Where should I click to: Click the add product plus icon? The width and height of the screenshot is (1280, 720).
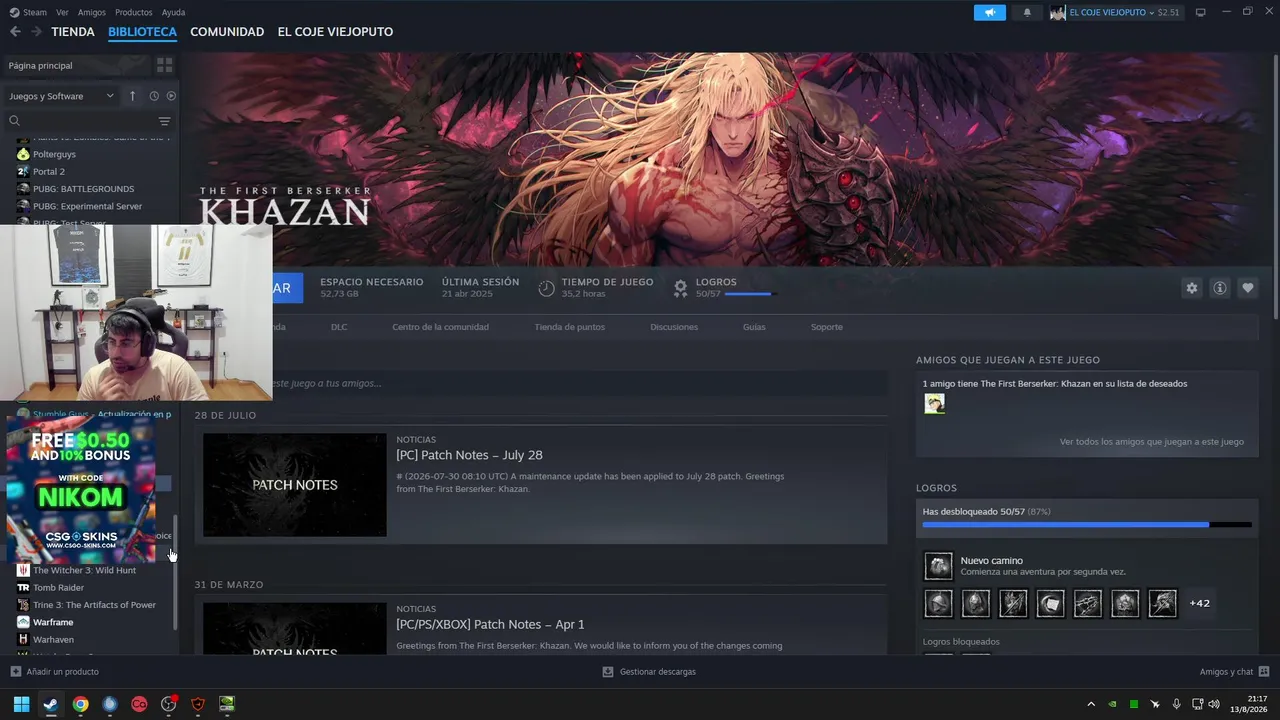[15, 672]
